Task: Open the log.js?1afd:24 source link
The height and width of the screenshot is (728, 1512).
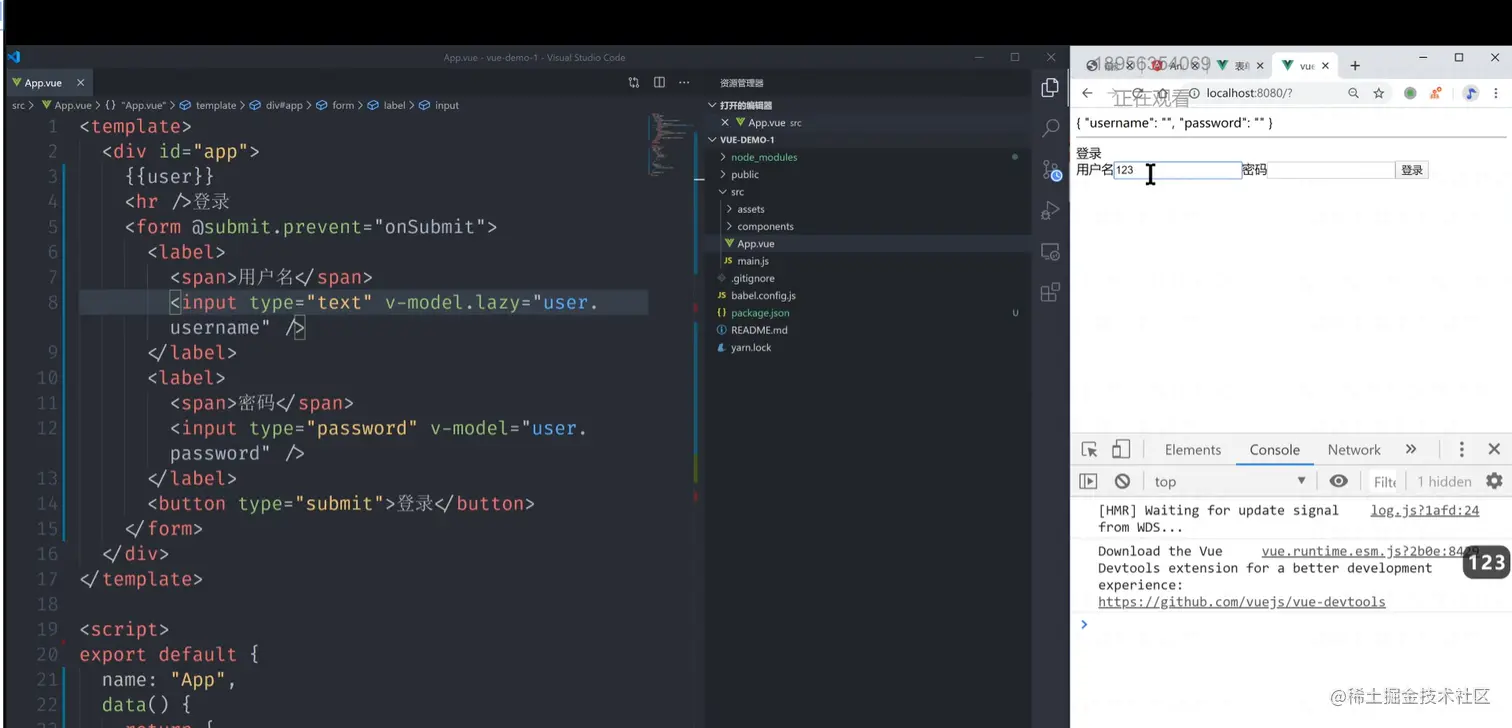Action: pyautogui.click(x=1424, y=510)
